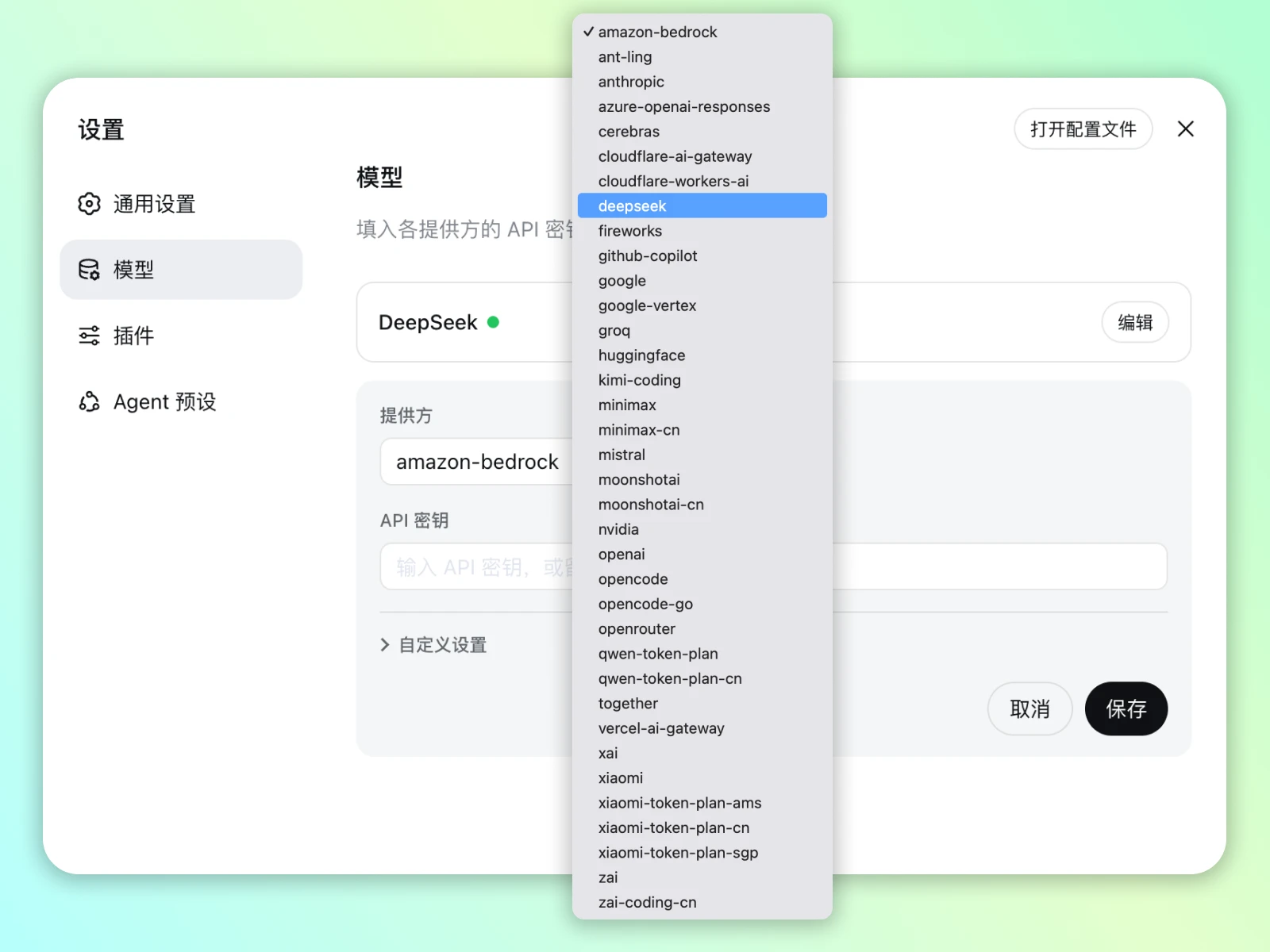Select zai-coding-cn option
The image size is (1270, 952).
tap(702, 902)
